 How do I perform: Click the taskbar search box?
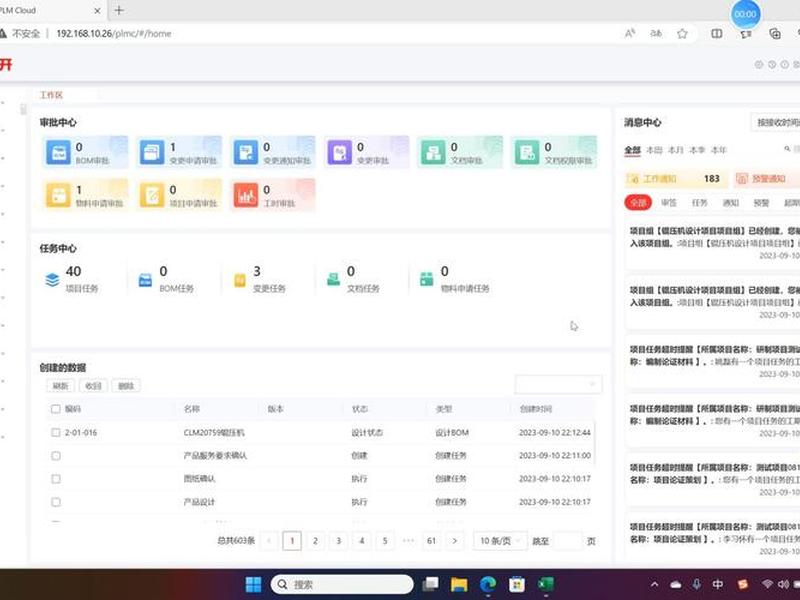pyautogui.click(x=342, y=584)
